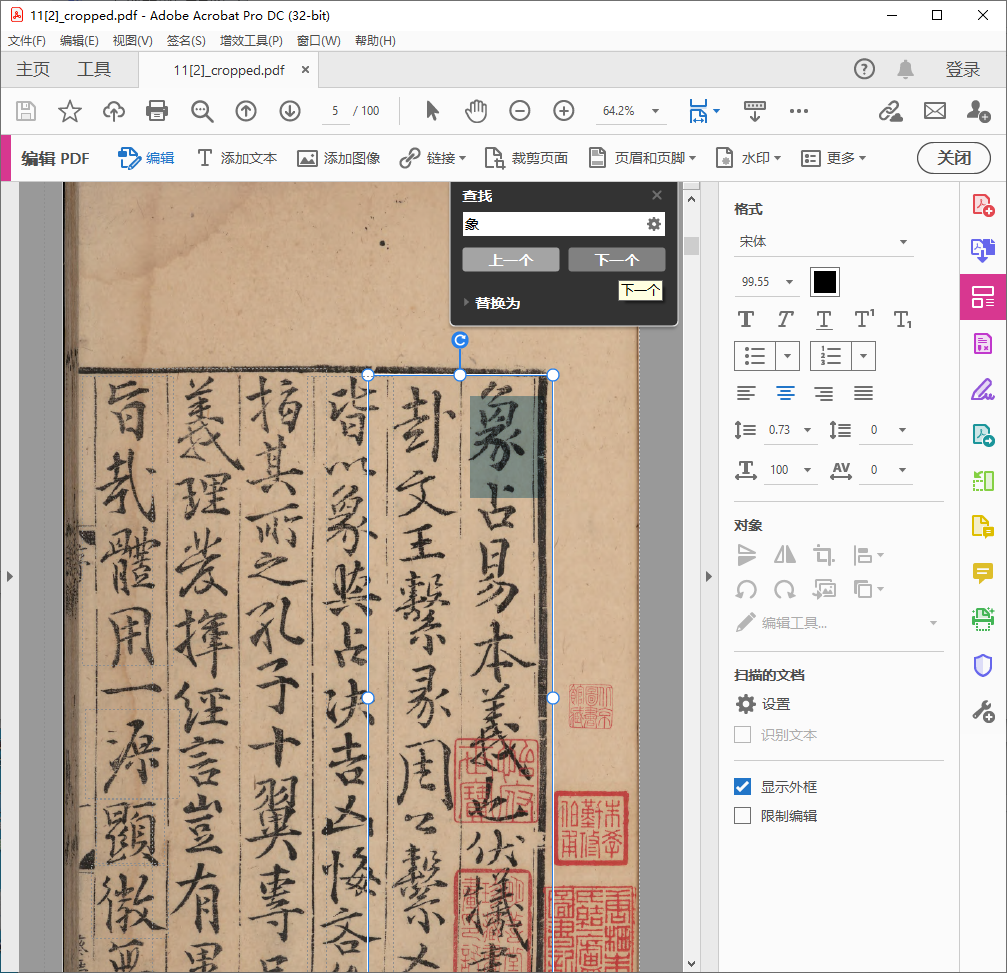This screenshot has width=1007, height=973.
Task: Open the find settings gear
Action: pos(654,224)
